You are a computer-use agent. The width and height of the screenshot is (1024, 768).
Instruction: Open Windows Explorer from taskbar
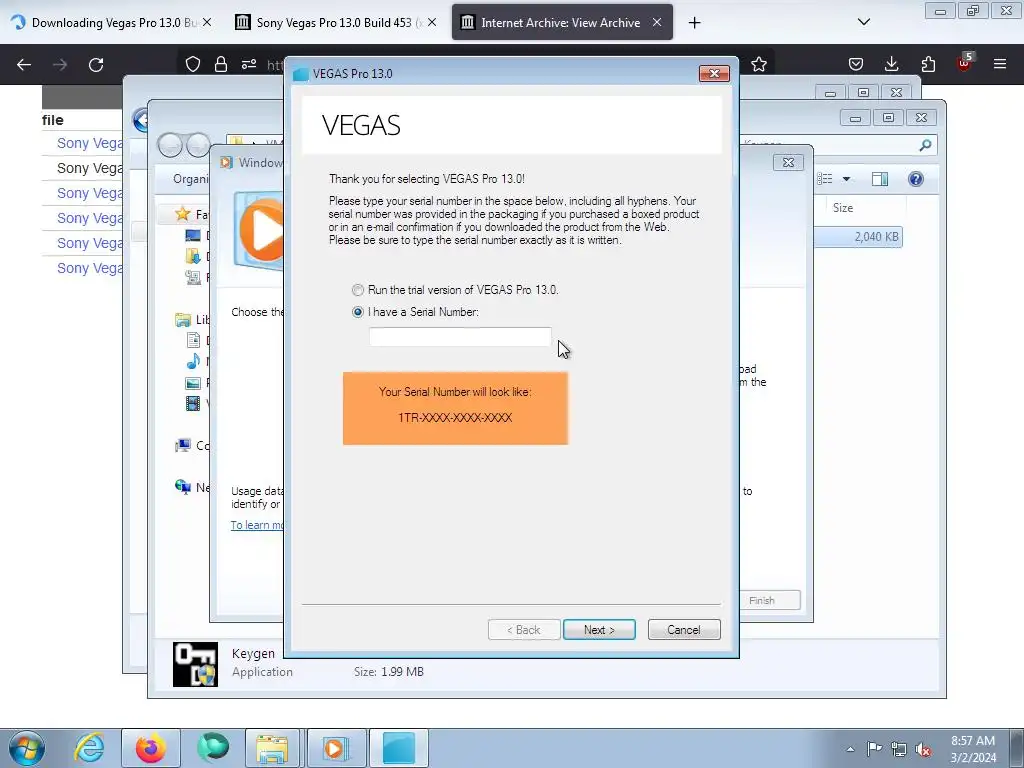click(x=272, y=748)
